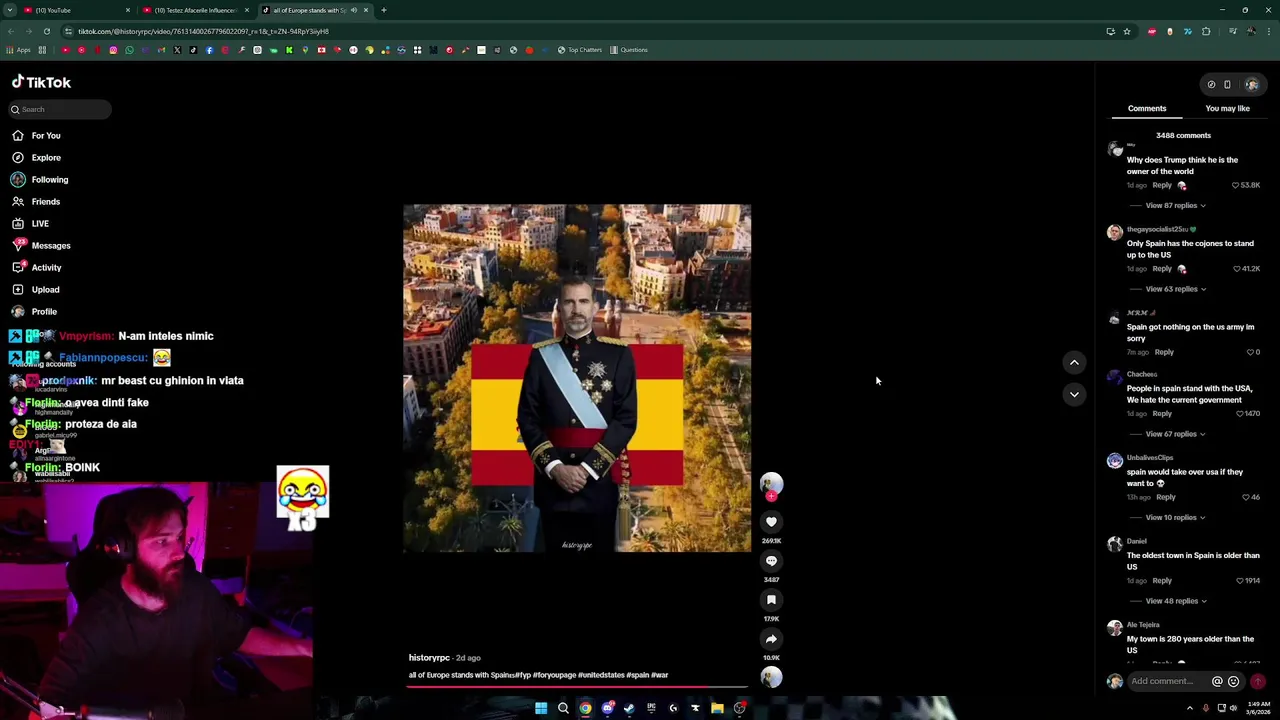Screen dimensions: 1280x720
Task: Open a new browser tab
Action: coord(383,10)
